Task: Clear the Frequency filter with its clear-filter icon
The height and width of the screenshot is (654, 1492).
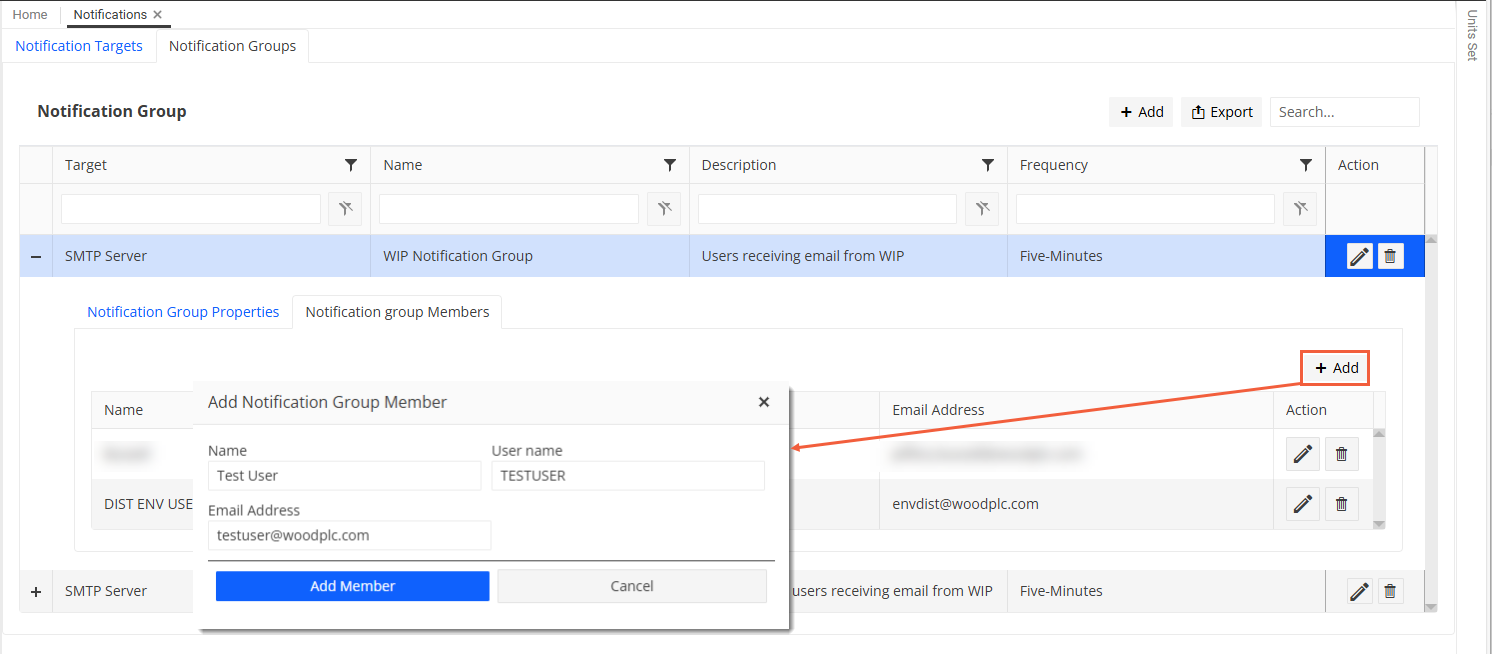Action: pyautogui.click(x=1300, y=209)
